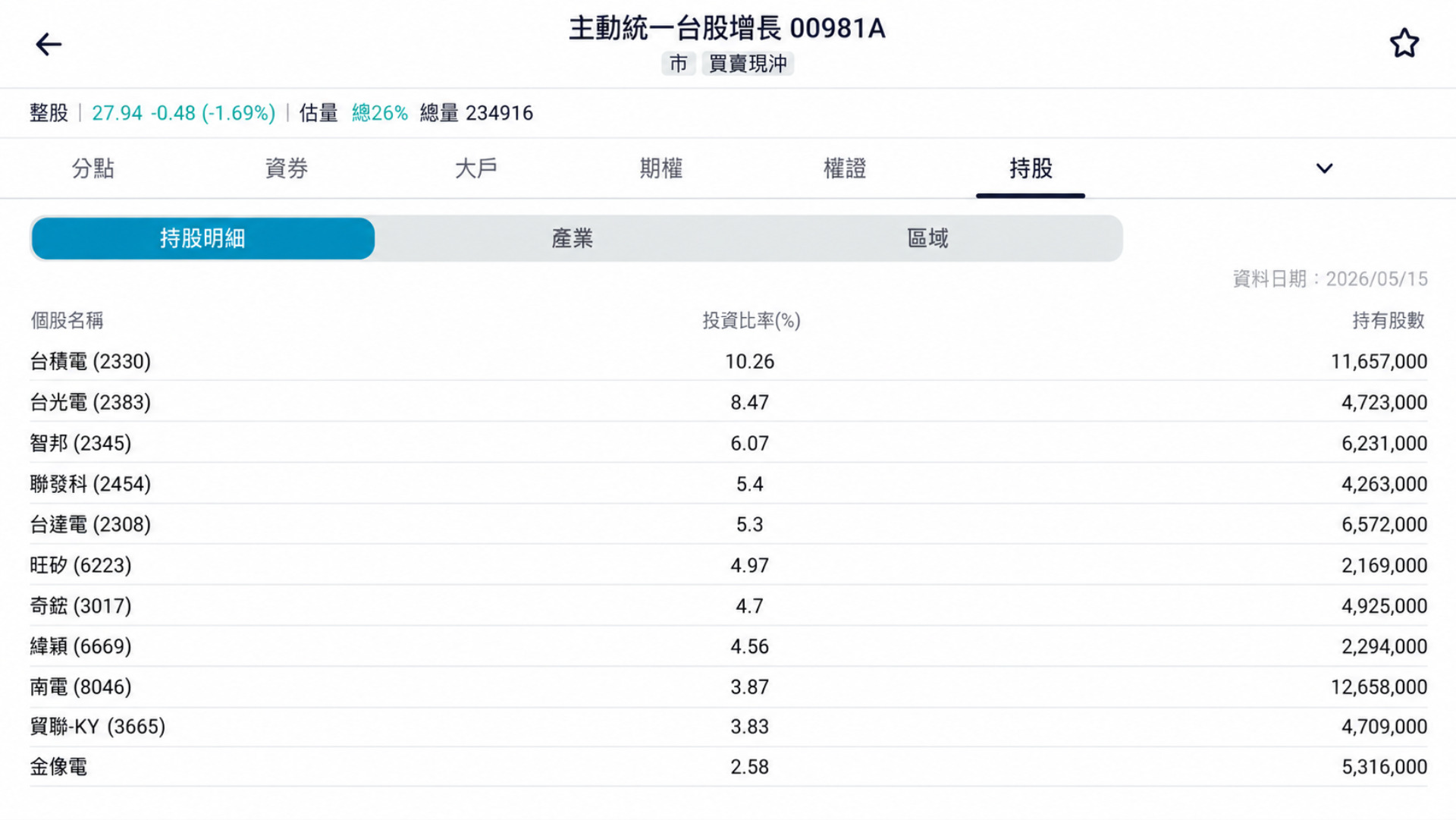Switch to the 分點 tab
The image size is (1456, 820).
[93, 168]
